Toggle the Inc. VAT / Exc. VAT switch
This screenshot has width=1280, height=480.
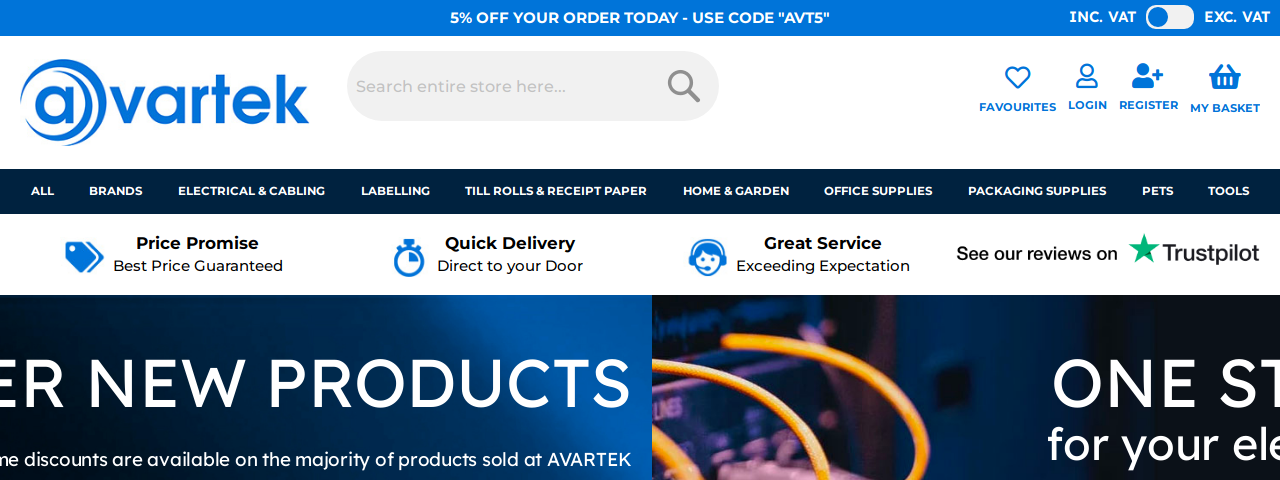[x=1169, y=17]
